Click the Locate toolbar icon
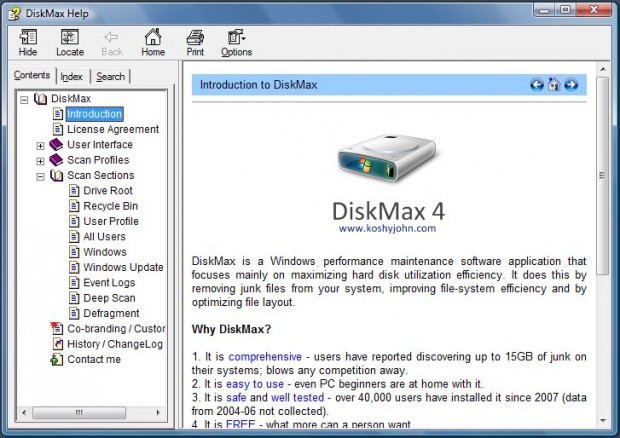Viewport: 620px width, 438px height. [70, 37]
